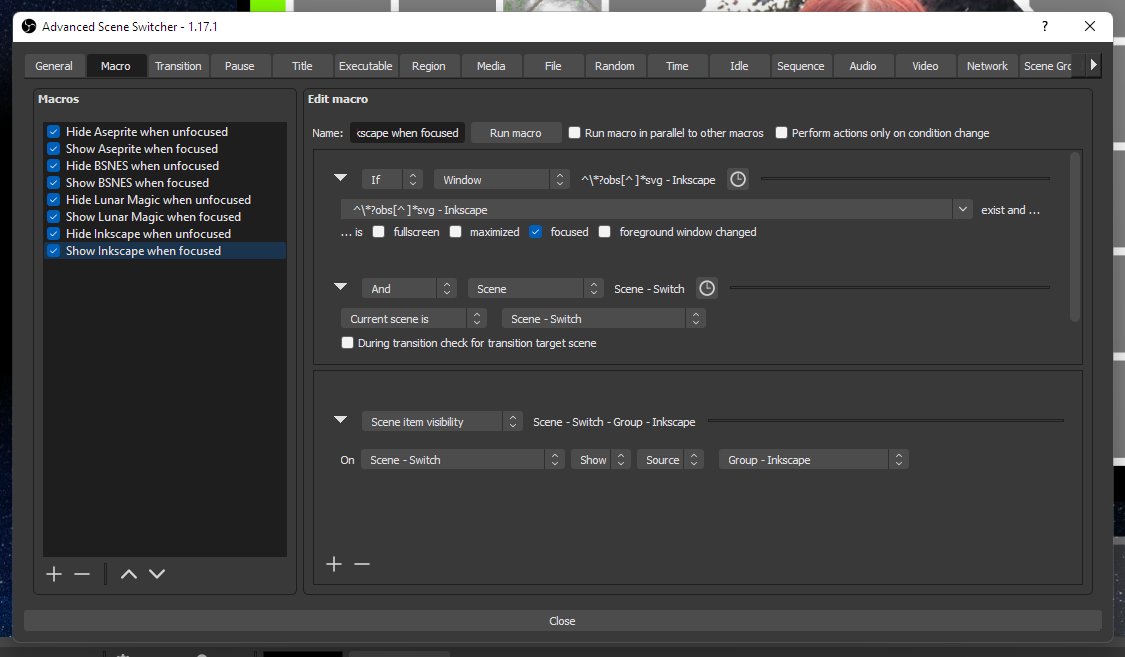This screenshot has width=1125, height=657.
Task: Switch to the Executable tab
Action: (365, 66)
